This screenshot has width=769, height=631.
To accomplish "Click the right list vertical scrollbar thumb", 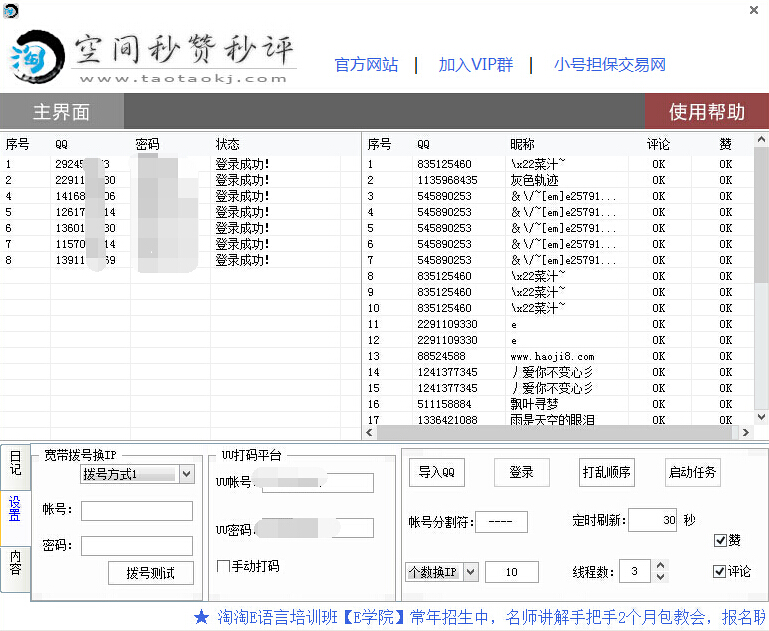I will coord(761,215).
